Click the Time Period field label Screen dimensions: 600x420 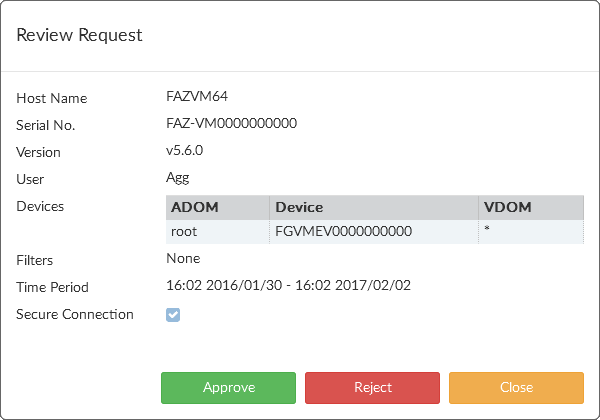pos(52,287)
